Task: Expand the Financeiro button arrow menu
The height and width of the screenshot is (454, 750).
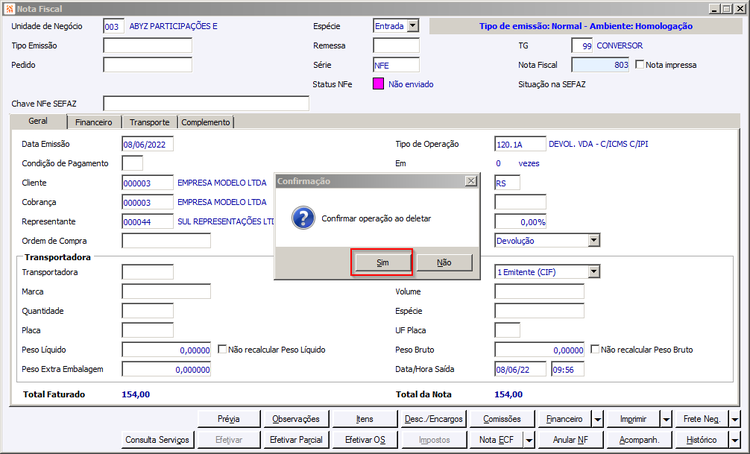Action: pos(598,419)
